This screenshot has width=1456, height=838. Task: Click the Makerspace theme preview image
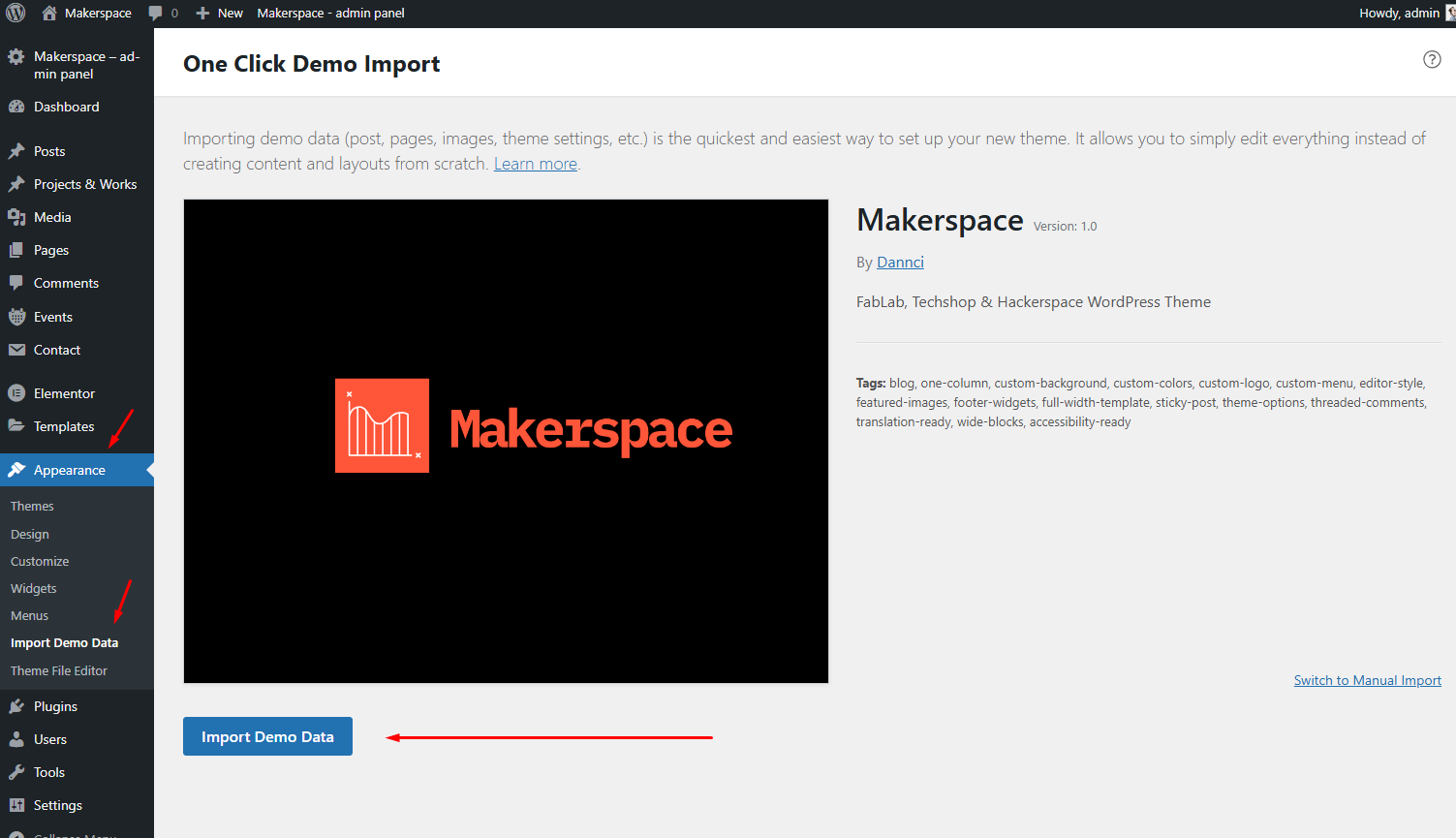[506, 441]
